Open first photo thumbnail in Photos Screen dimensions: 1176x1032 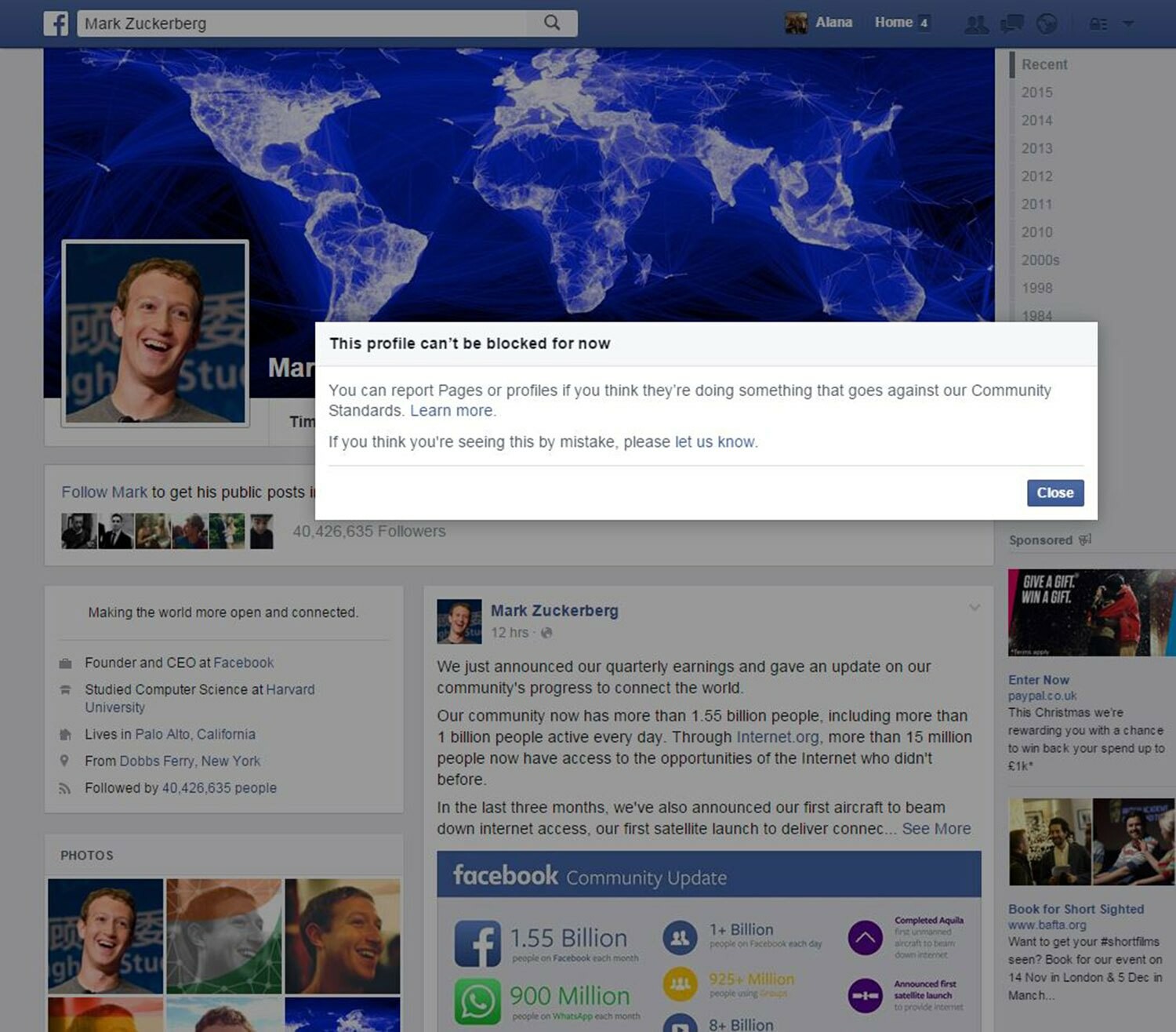(x=106, y=936)
